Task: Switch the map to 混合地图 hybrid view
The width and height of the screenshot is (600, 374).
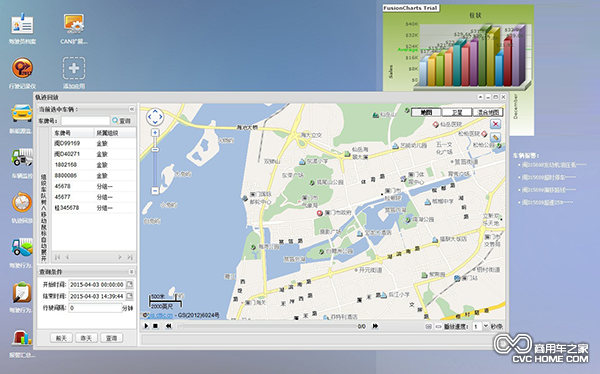Action: click(488, 112)
